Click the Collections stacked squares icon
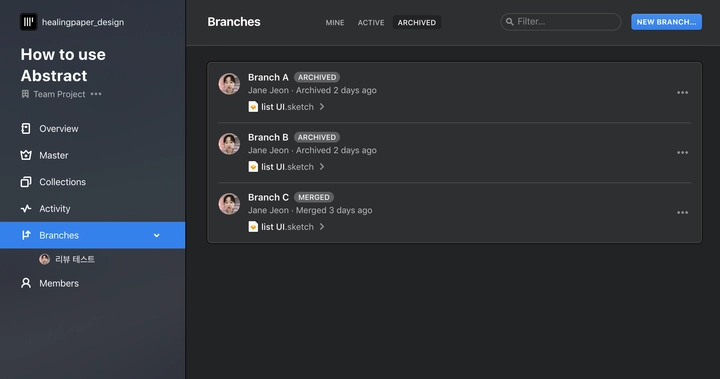The width and height of the screenshot is (720, 379). pyautogui.click(x=26, y=182)
